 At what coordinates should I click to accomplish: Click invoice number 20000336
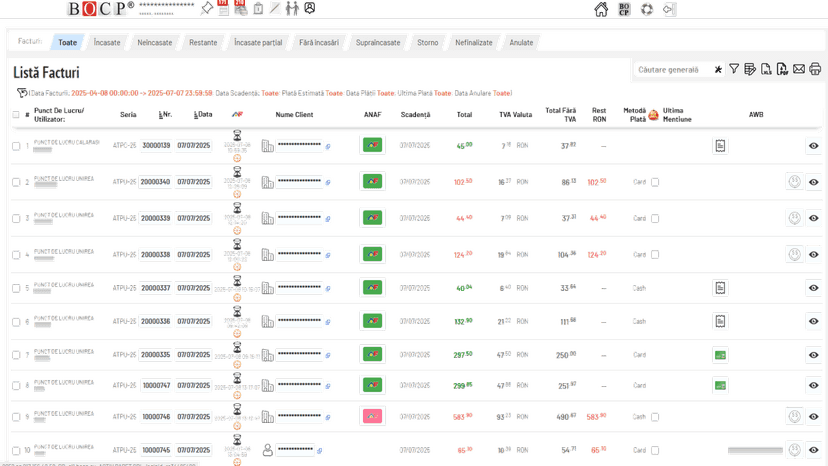point(156,321)
